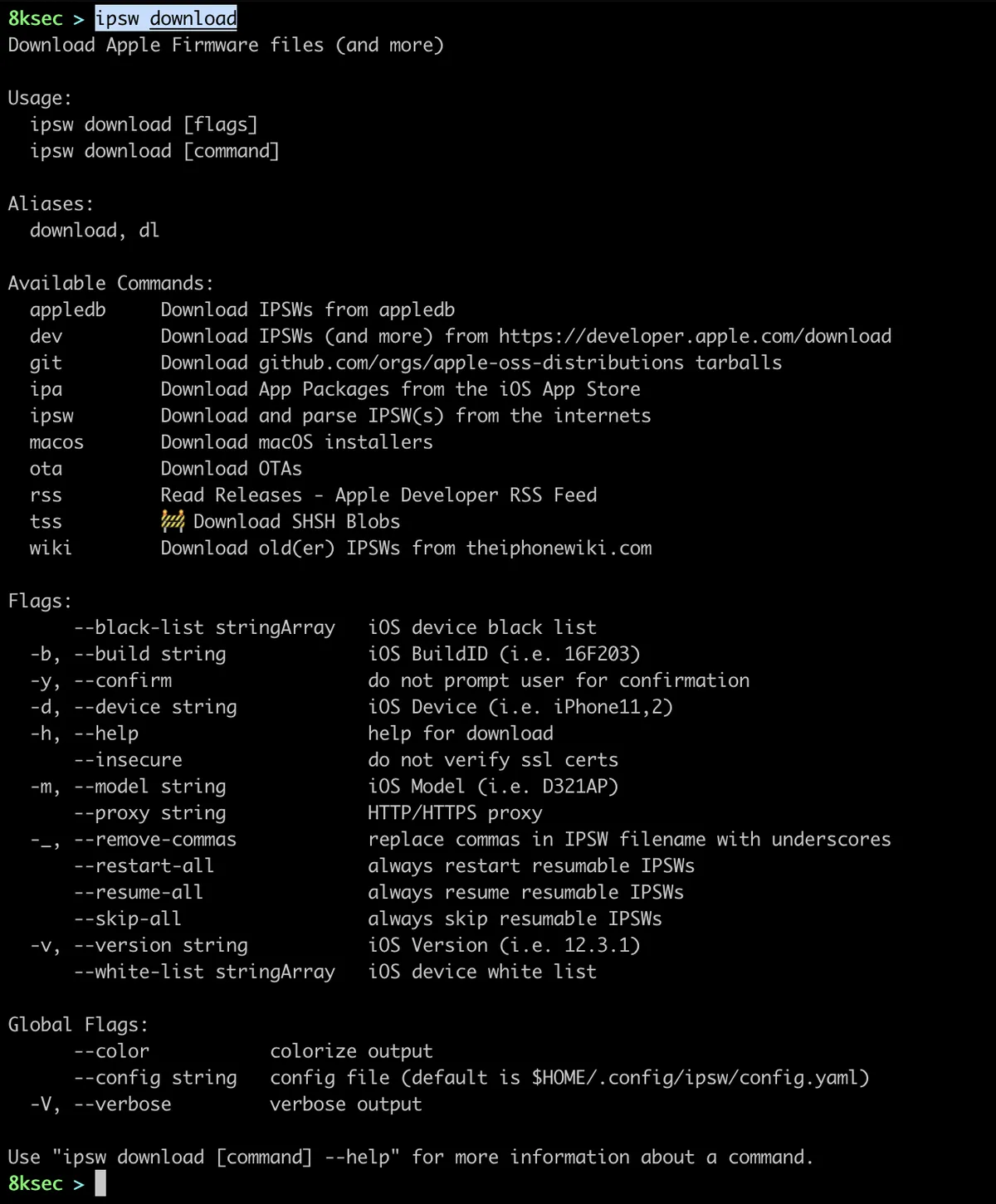Click the "--black-list stringArray" flag

pyautogui.click(x=204, y=627)
